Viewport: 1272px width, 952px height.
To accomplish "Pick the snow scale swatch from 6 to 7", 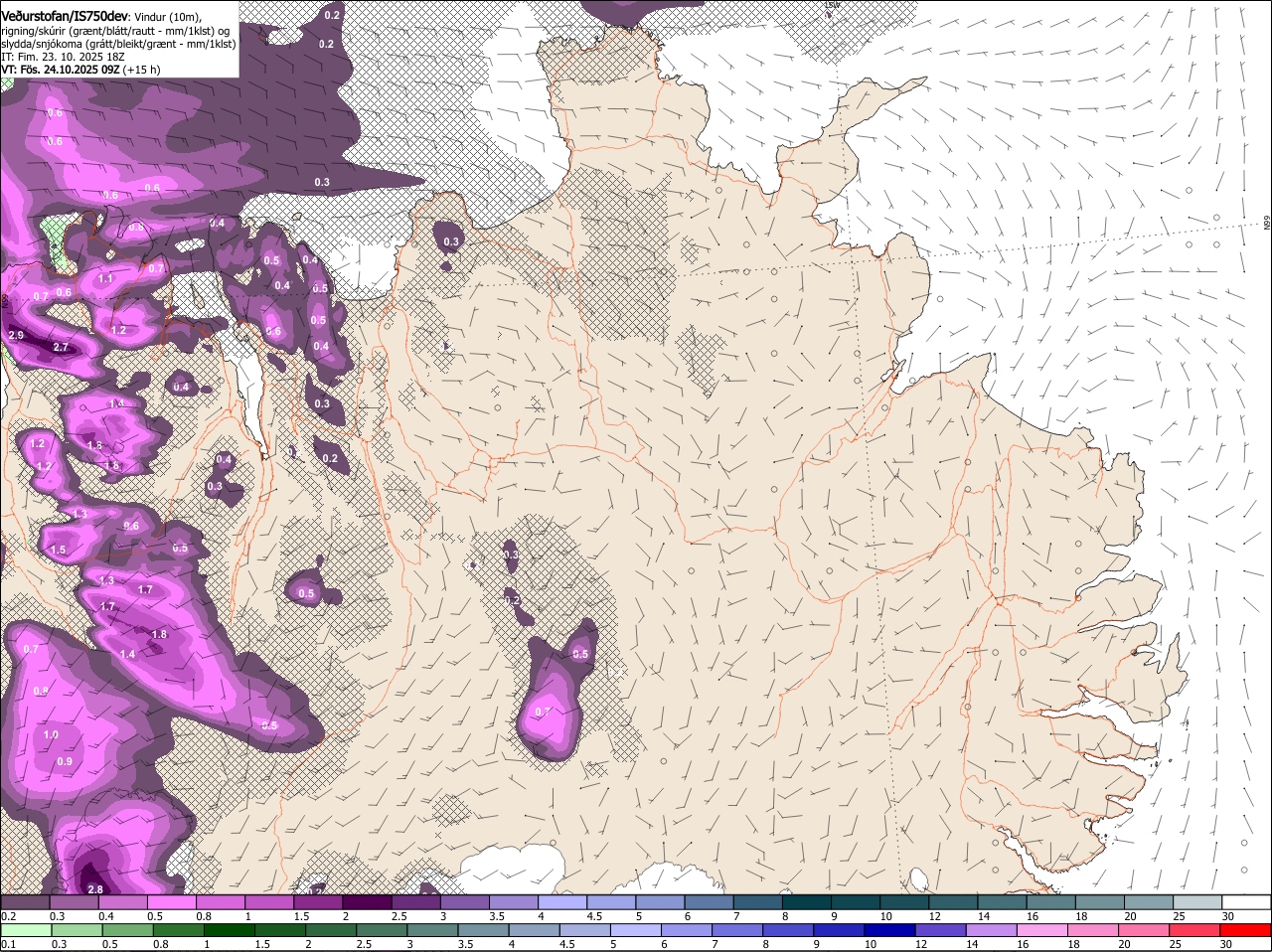I will pos(708,901).
